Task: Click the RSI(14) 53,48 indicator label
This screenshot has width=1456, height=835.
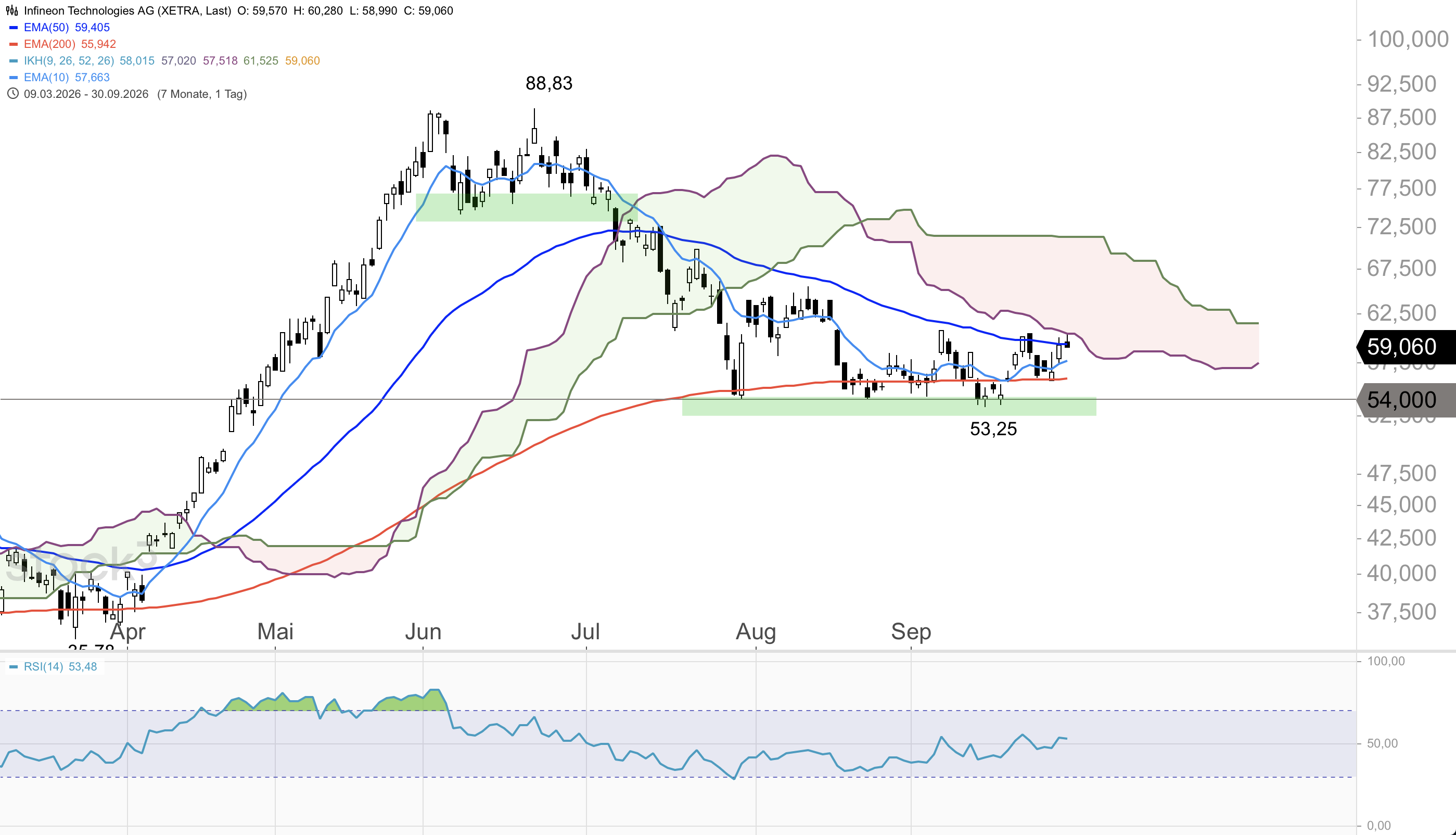Action: pos(60,667)
